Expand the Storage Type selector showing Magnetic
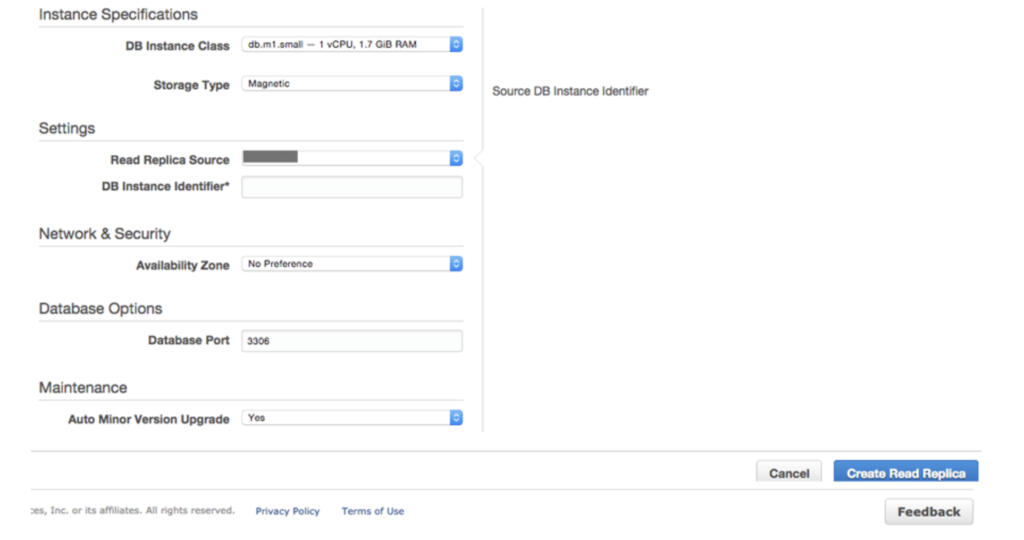Image resolution: width=1024 pixels, height=540 pixels. [345, 84]
